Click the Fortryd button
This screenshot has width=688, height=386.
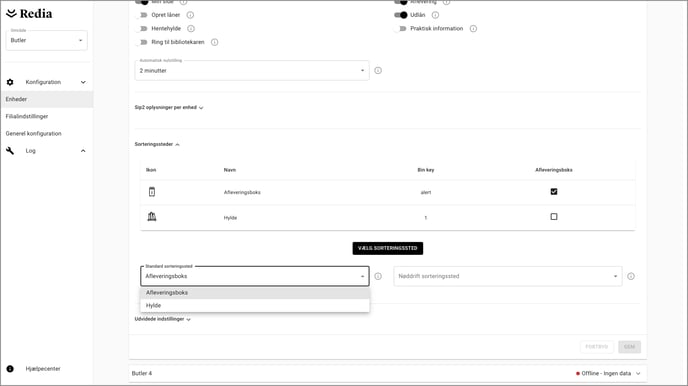tap(597, 347)
